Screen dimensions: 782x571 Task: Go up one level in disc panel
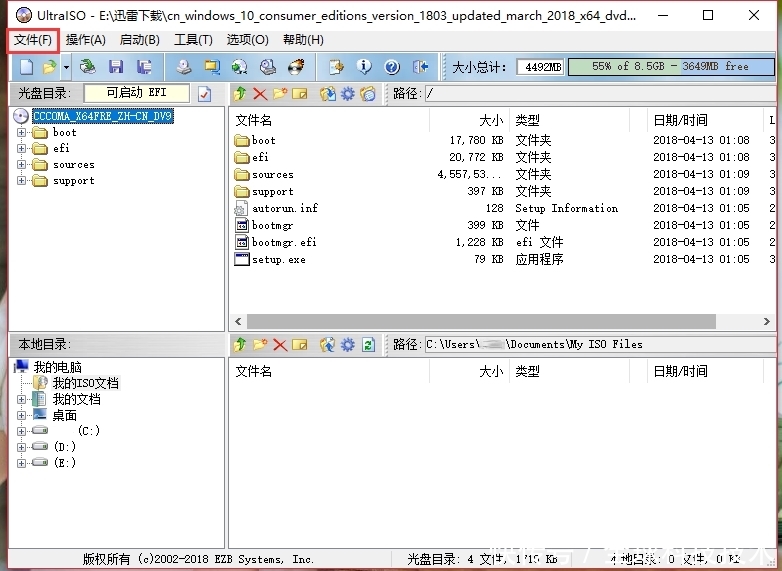(240, 94)
